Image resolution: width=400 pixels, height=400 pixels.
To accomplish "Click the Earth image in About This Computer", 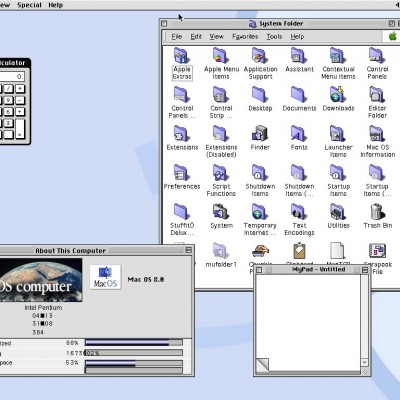I will (41, 280).
